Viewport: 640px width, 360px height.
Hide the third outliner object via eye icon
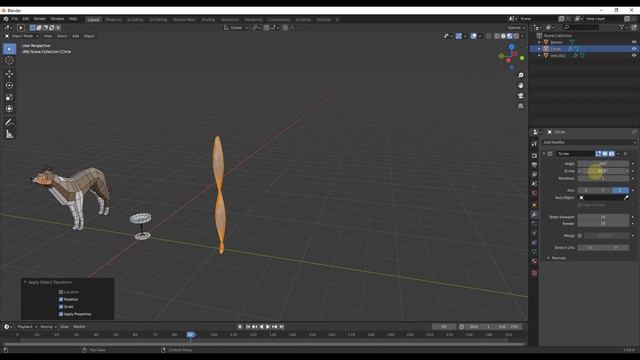634,56
